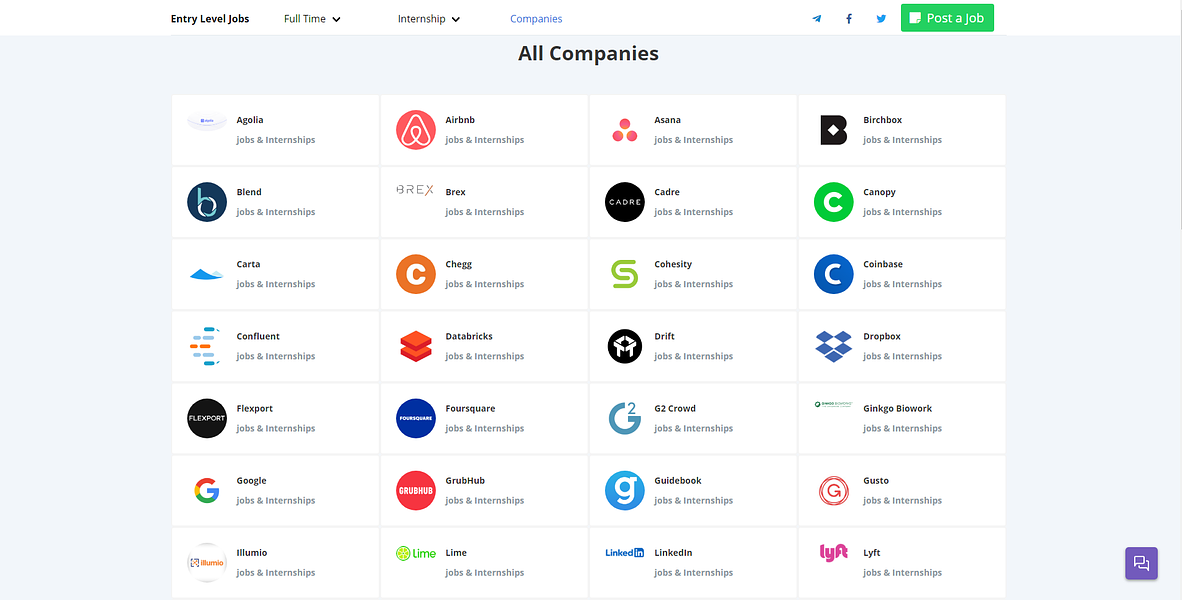Click the Carta company name

tap(248, 265)
